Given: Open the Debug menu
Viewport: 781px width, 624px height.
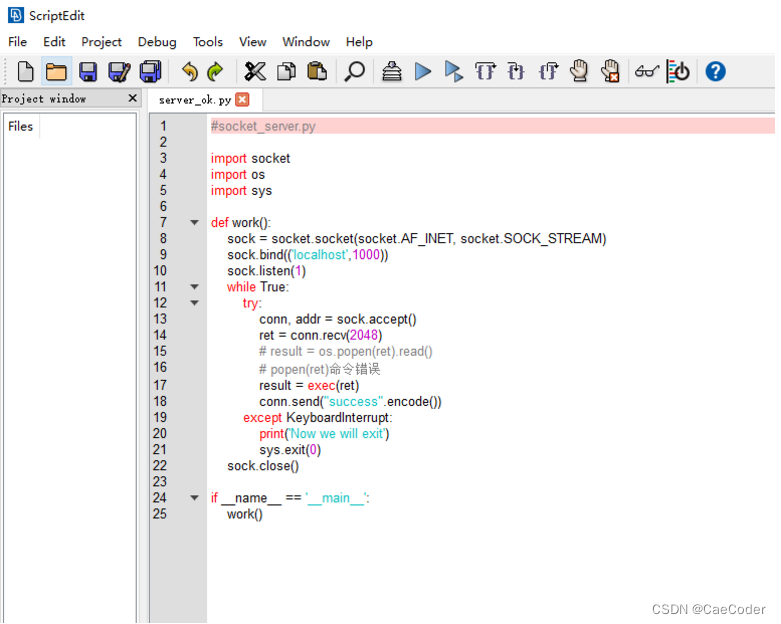Looking at the screenshot, I should pyautogui.click(x=157, y=42).
